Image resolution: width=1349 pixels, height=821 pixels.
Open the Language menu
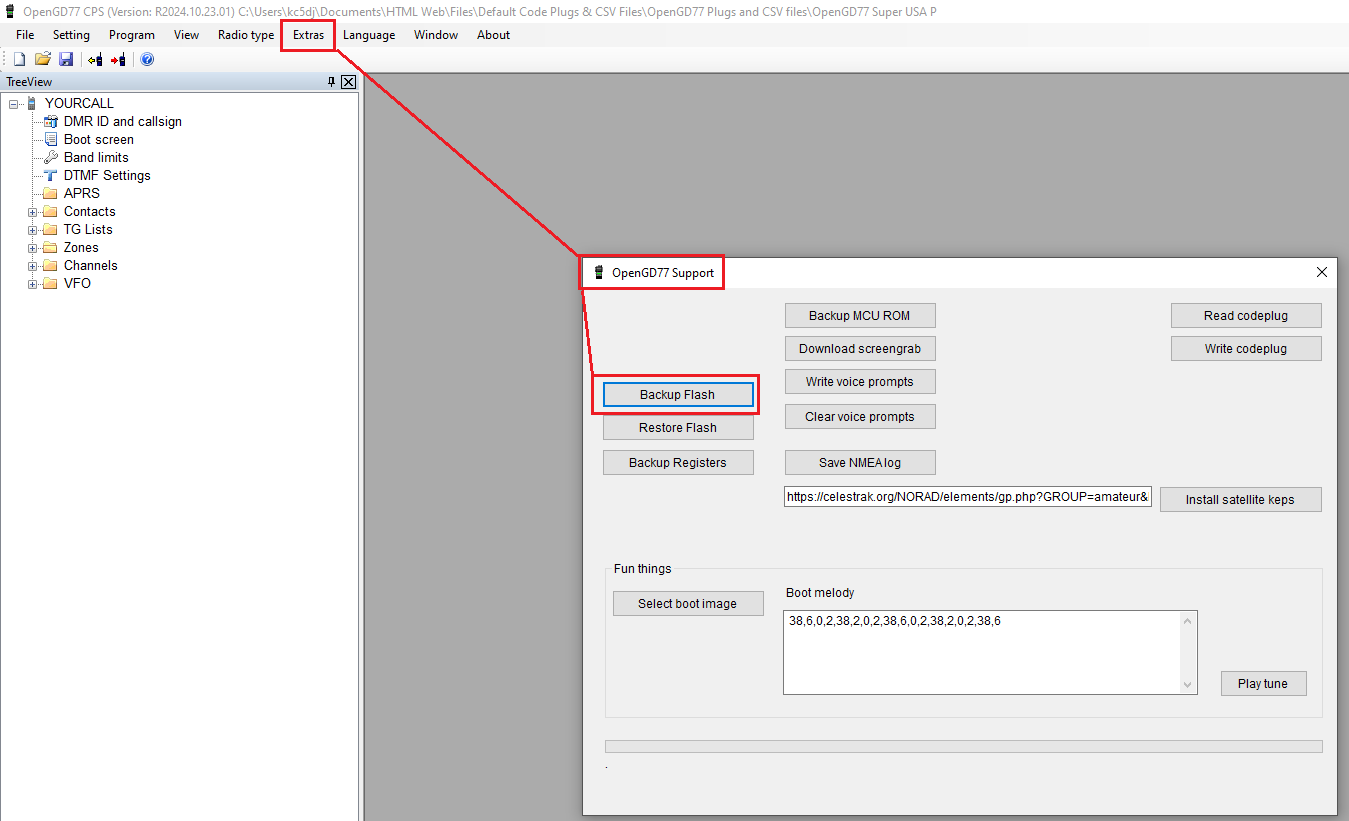click(369, 35)
